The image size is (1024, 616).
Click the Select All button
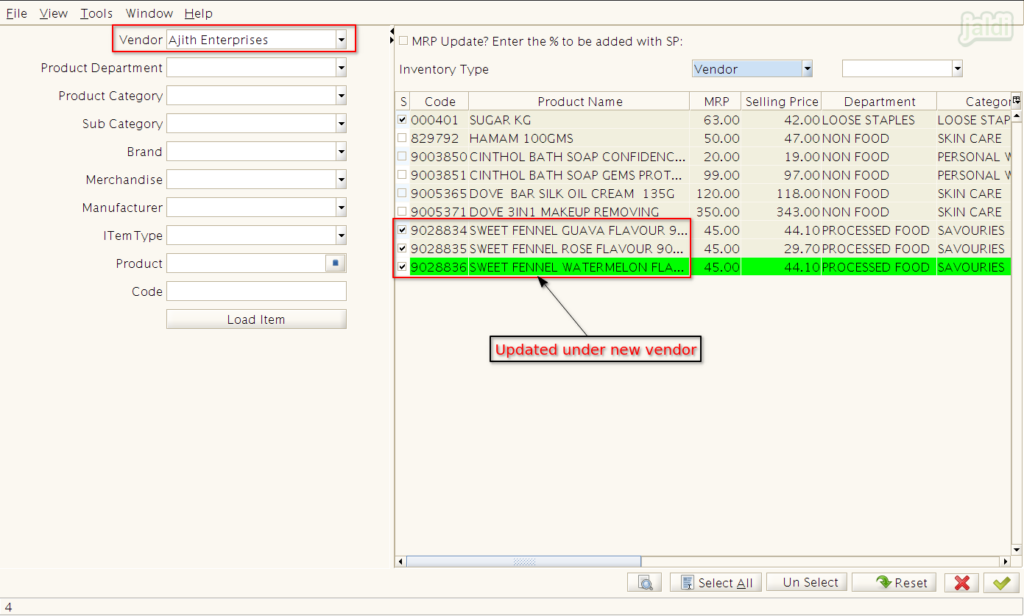click(716, 583)
